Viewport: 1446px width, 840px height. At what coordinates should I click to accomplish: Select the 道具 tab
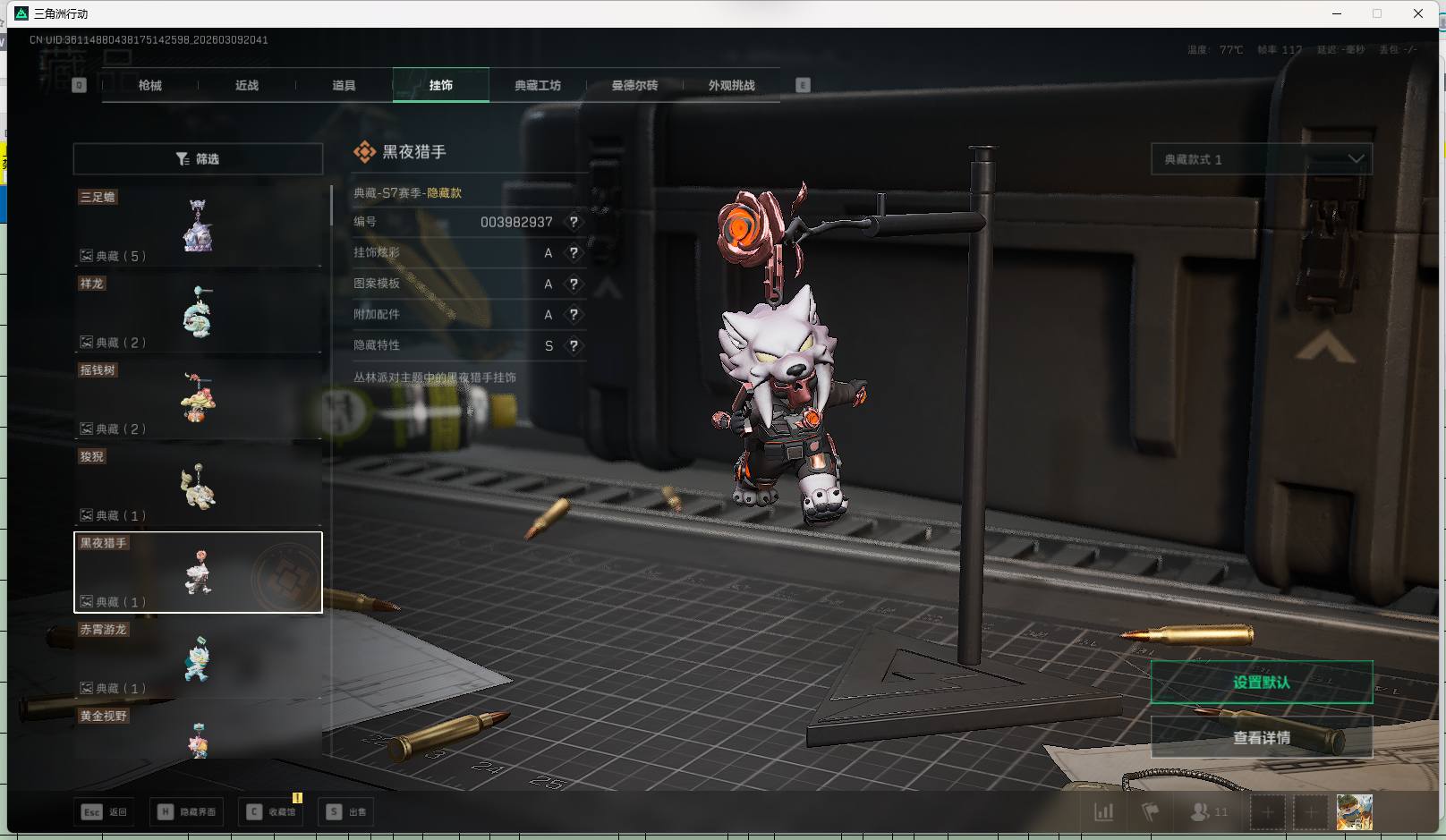(x=344, y=85)
